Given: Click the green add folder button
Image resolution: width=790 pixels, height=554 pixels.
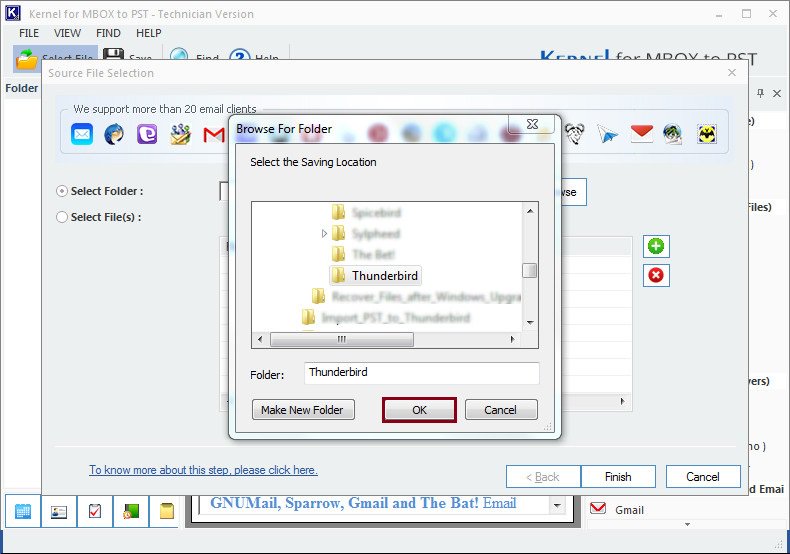Looking at the screenshot, I should pos(656,246).
